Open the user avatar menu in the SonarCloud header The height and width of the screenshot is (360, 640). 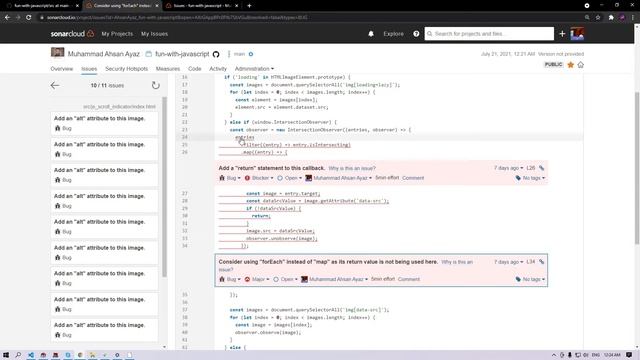577,34
